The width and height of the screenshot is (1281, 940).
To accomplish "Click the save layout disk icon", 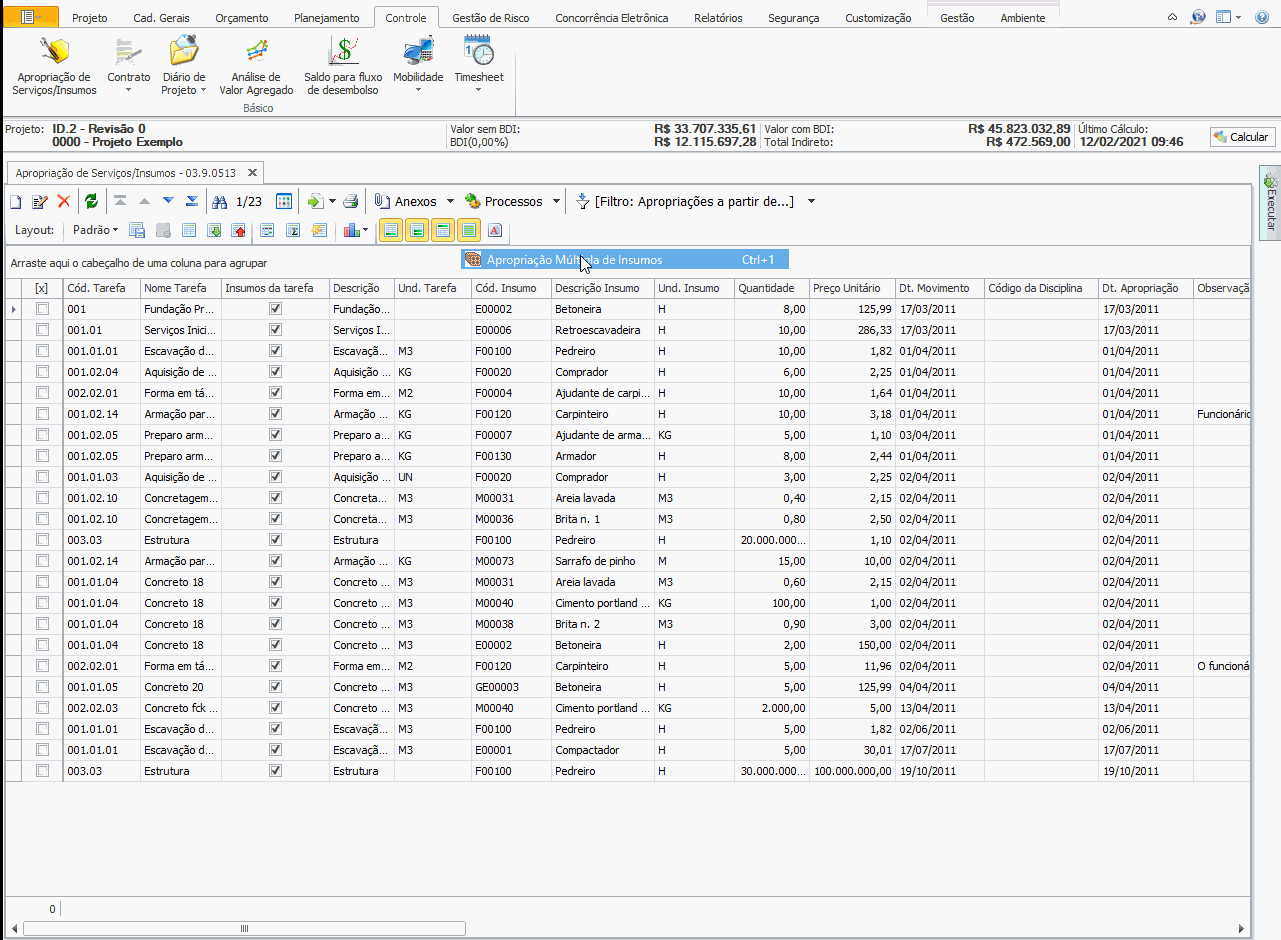I will point(138,231).
